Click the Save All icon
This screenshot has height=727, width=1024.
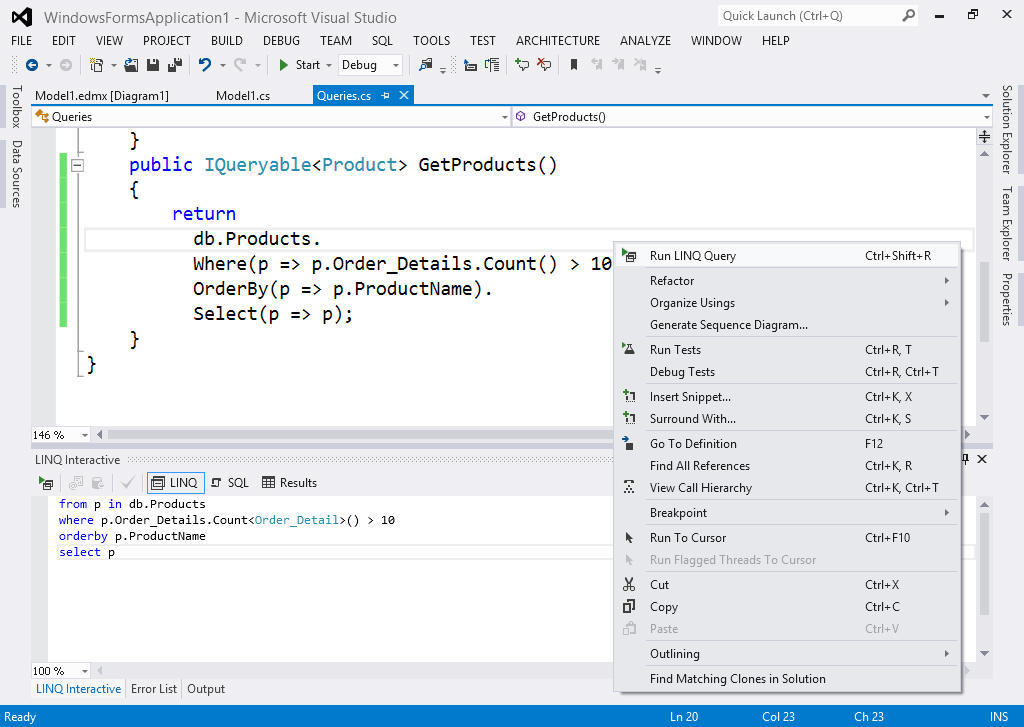point(174,64)
